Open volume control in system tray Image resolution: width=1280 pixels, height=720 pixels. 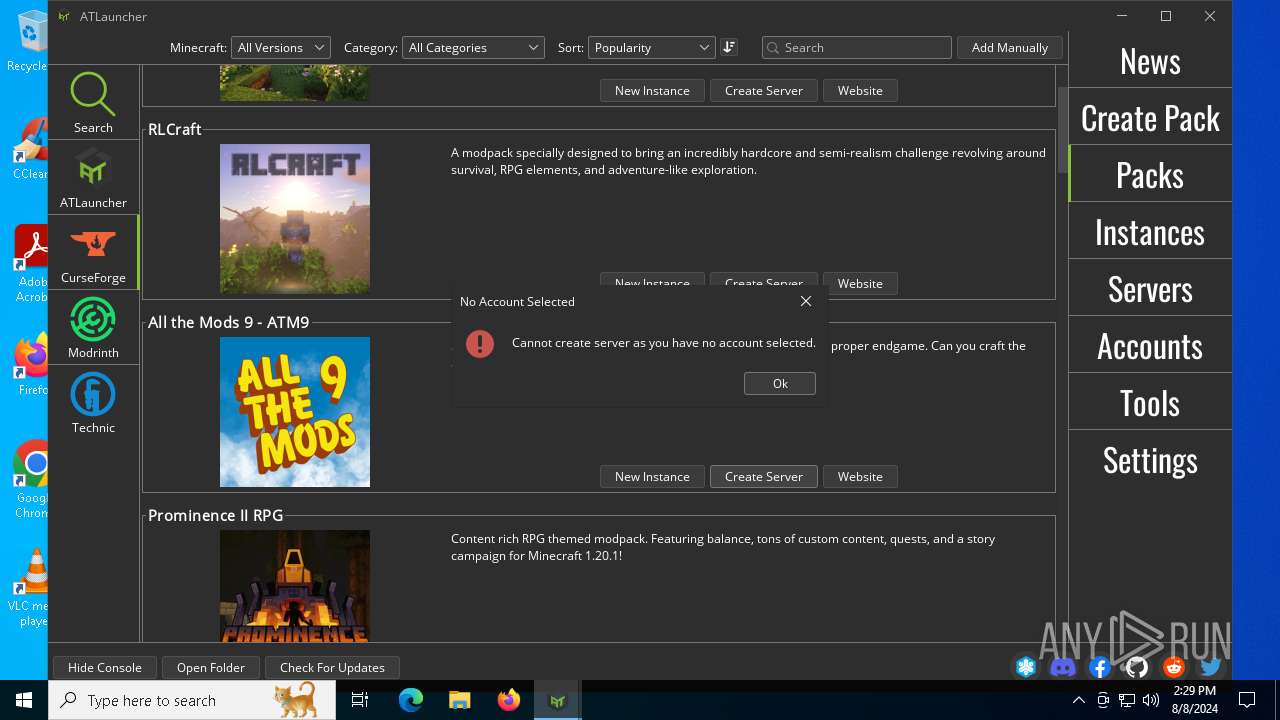click(x=1151, y=700)
